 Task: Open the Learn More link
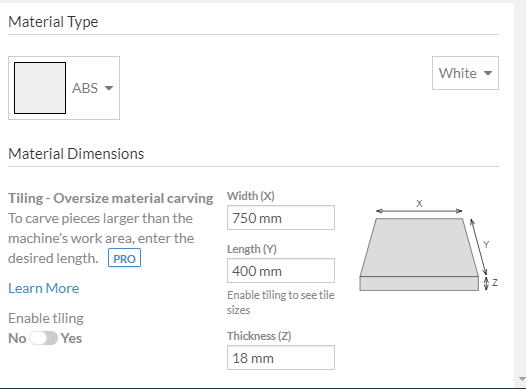point(44,288)
